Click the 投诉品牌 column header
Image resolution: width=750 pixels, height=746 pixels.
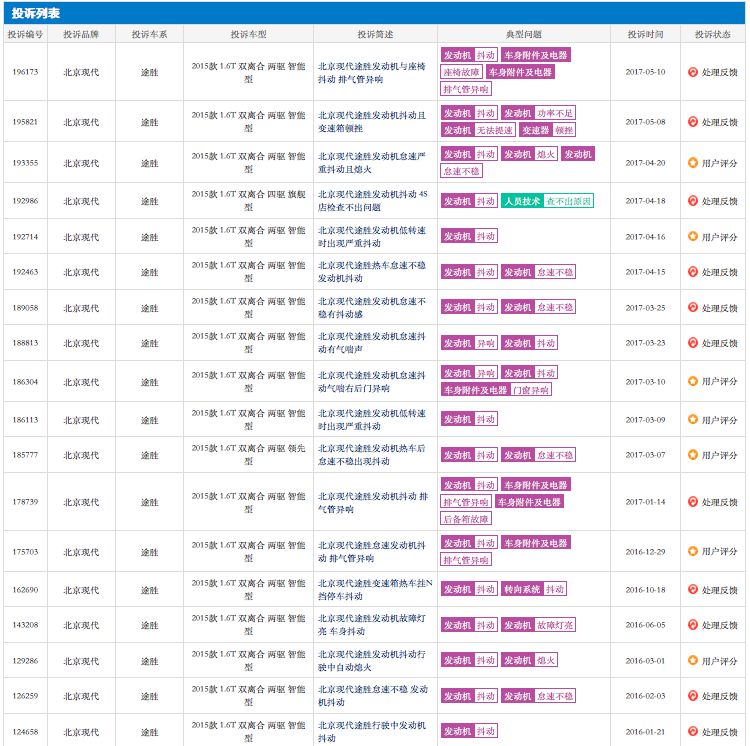tap(81, 34)
